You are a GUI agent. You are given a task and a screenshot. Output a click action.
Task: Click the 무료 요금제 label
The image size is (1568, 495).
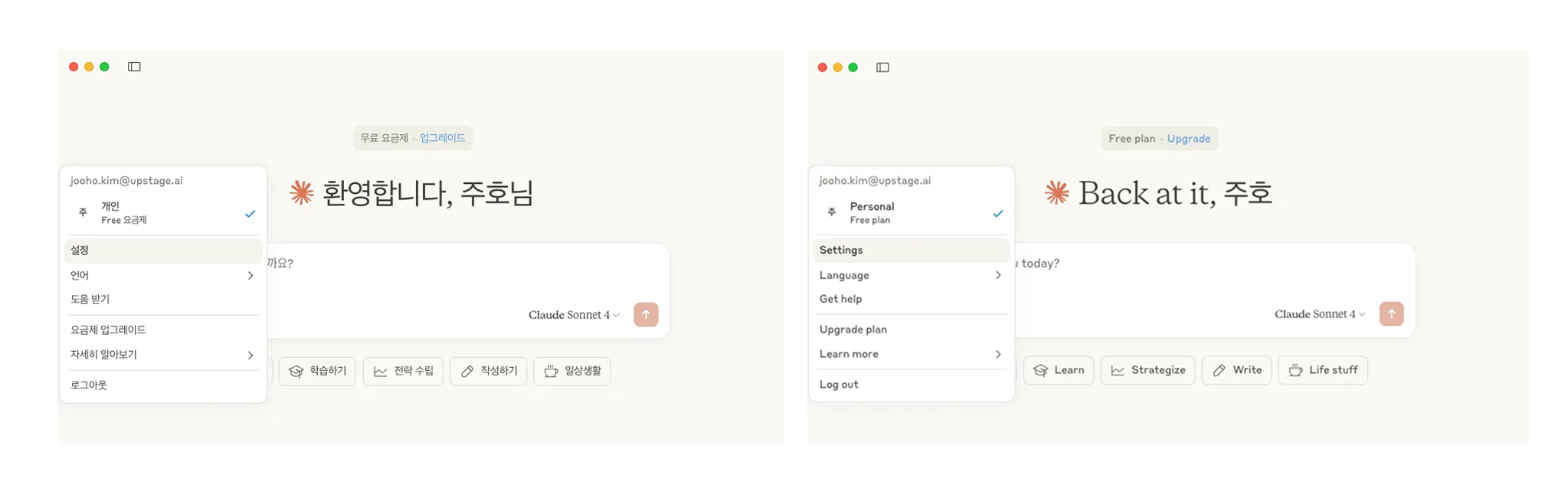(x=384, y=138)
